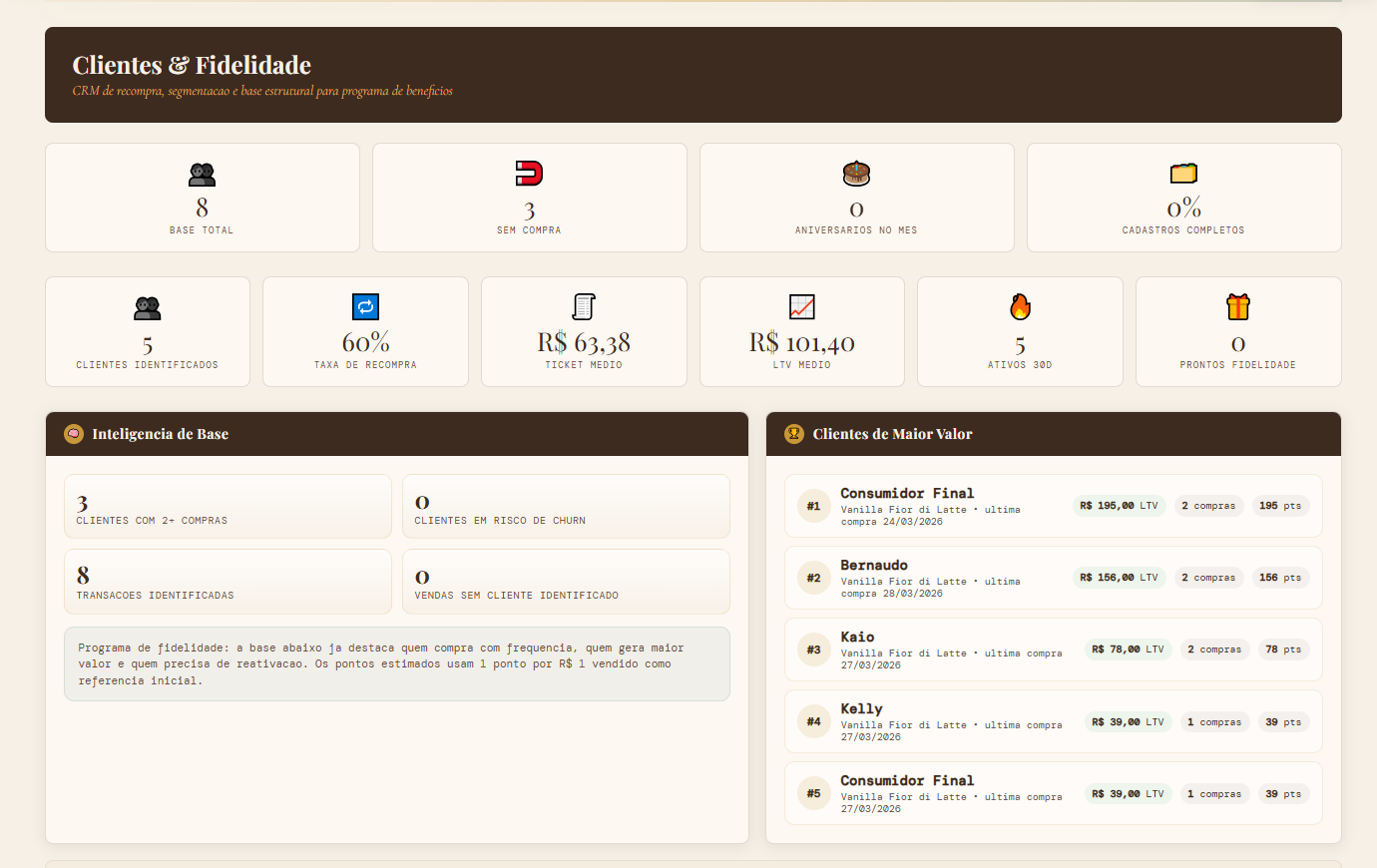Select the #1 rank badge
Viewport: 1377px width, 868px height.
click(814, 506)
